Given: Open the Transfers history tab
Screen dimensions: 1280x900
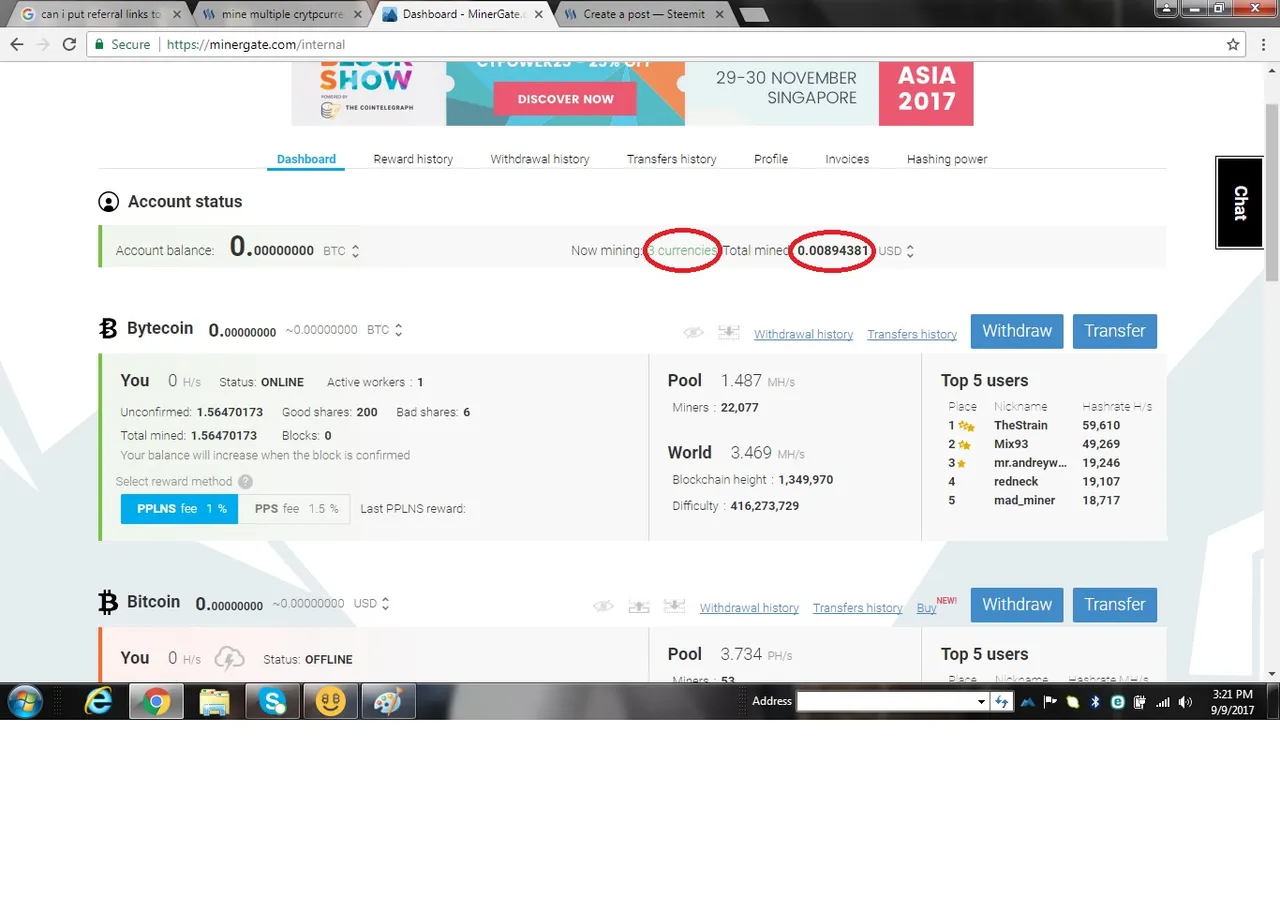Looking at the screenshot, I should point(672,159).
